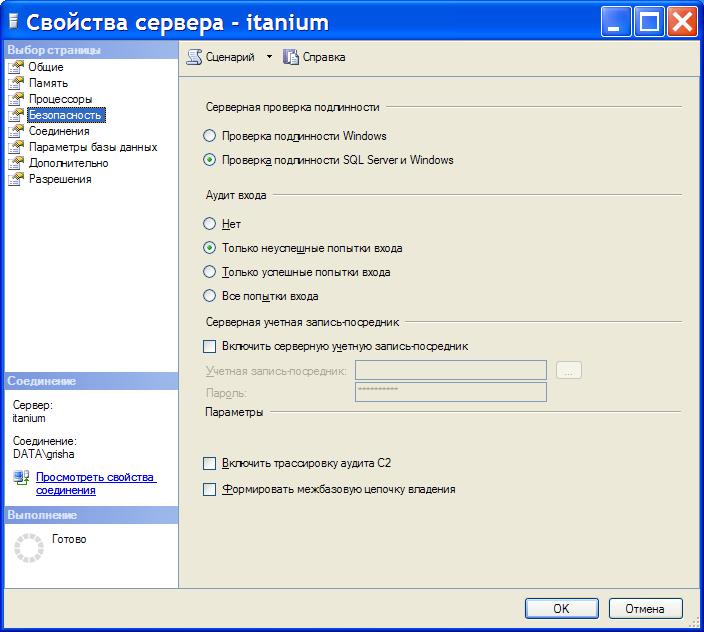Enable Включить серверную учетную запись-посредник checkbox

[x=209, y=347]
